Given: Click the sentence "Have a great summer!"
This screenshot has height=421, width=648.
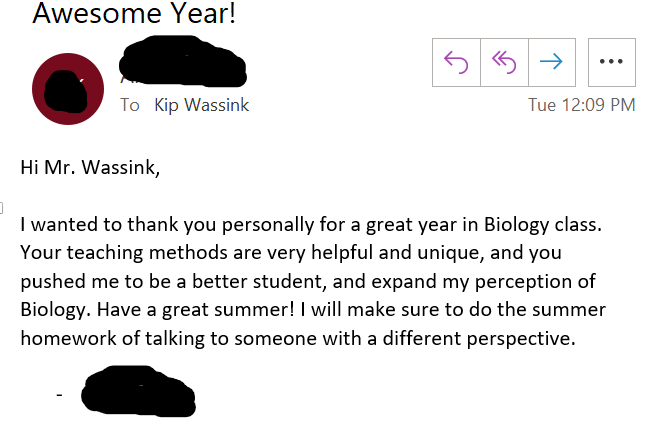Looking at the screenshot, I should [195, 310].
